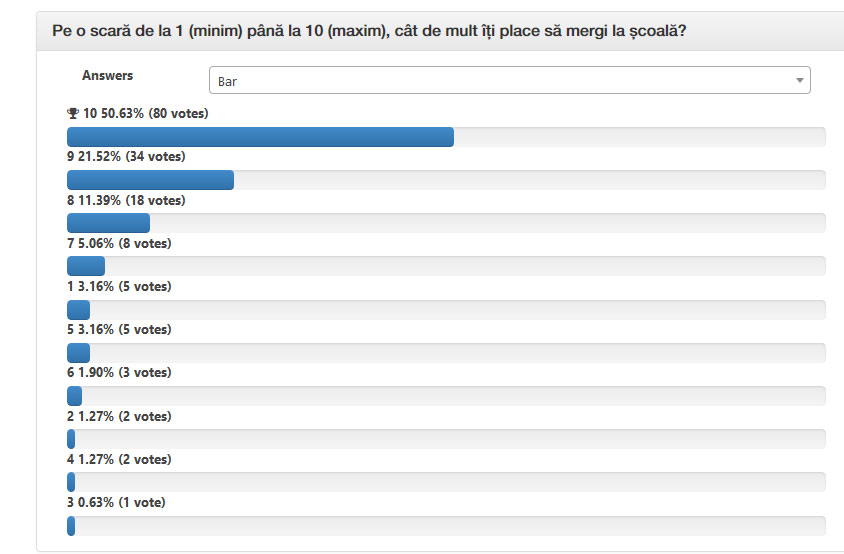Click the "6 1.90% (3 votes)" label

click(119, 372)
